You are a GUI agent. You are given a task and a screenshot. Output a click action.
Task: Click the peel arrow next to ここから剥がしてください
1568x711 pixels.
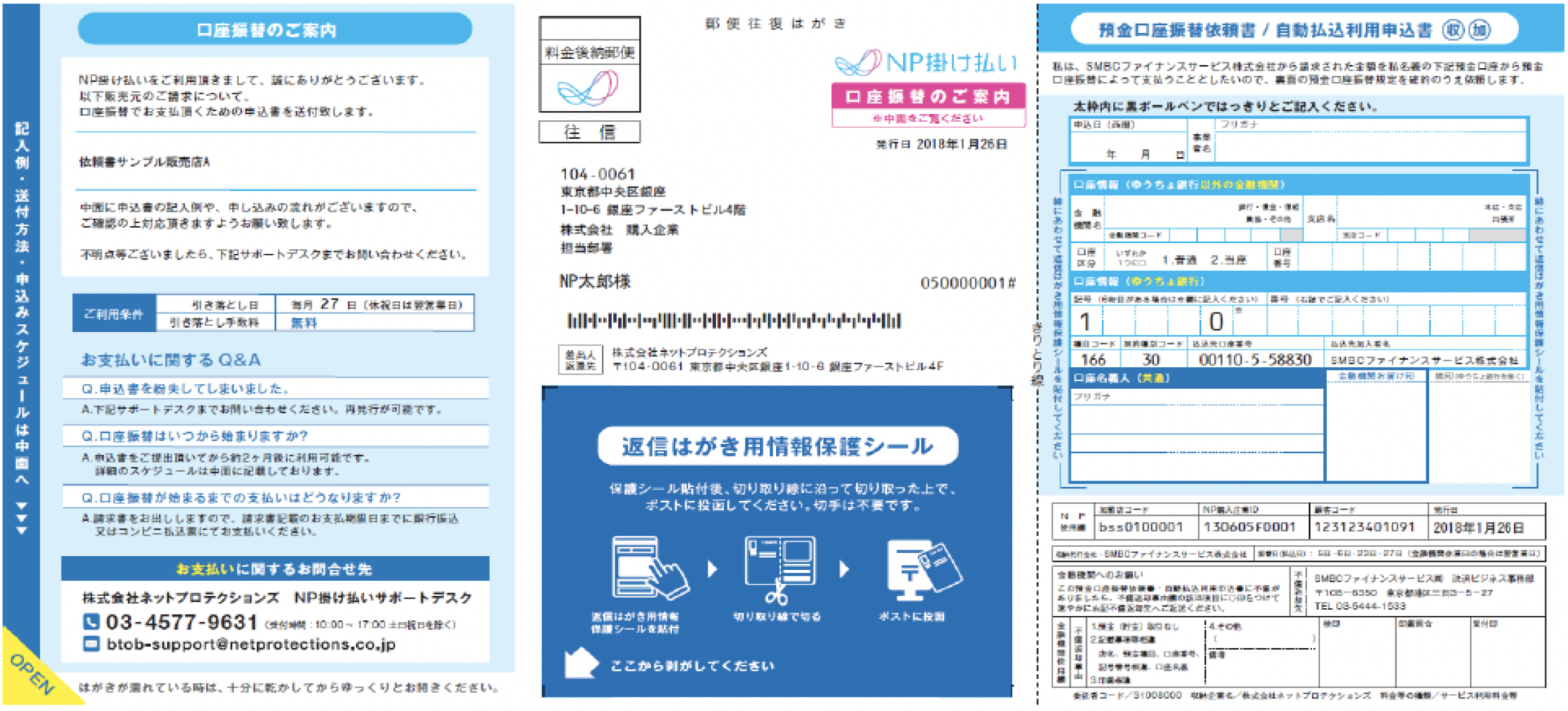point(581,663)
